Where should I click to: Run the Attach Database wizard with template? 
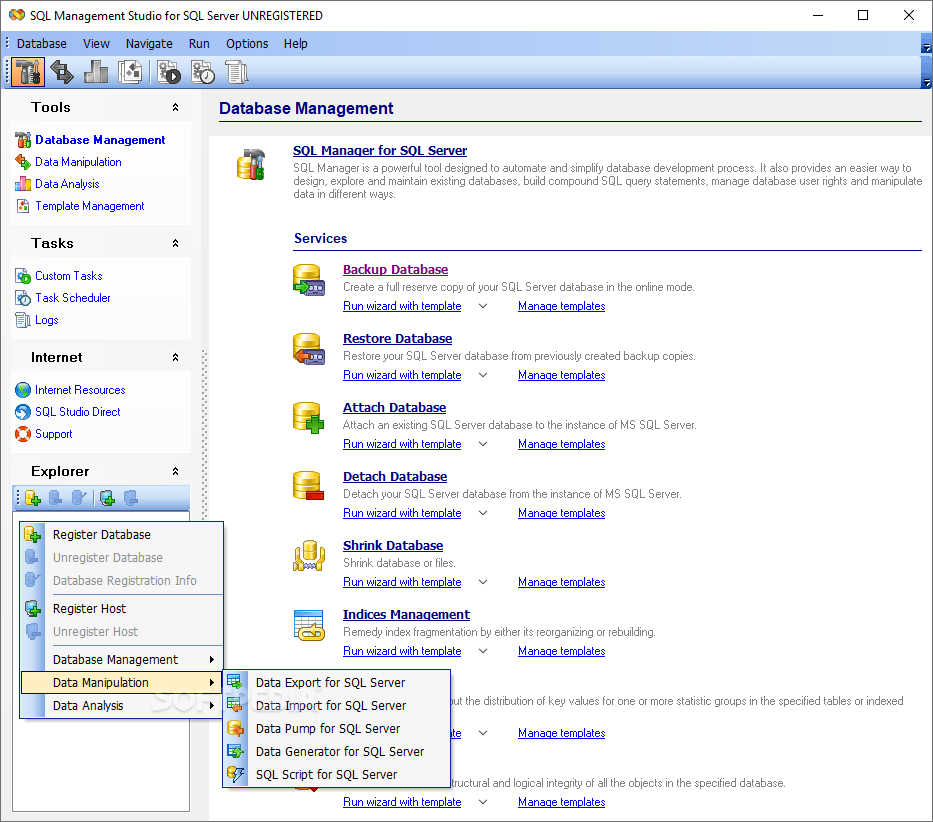pos(402,443)
